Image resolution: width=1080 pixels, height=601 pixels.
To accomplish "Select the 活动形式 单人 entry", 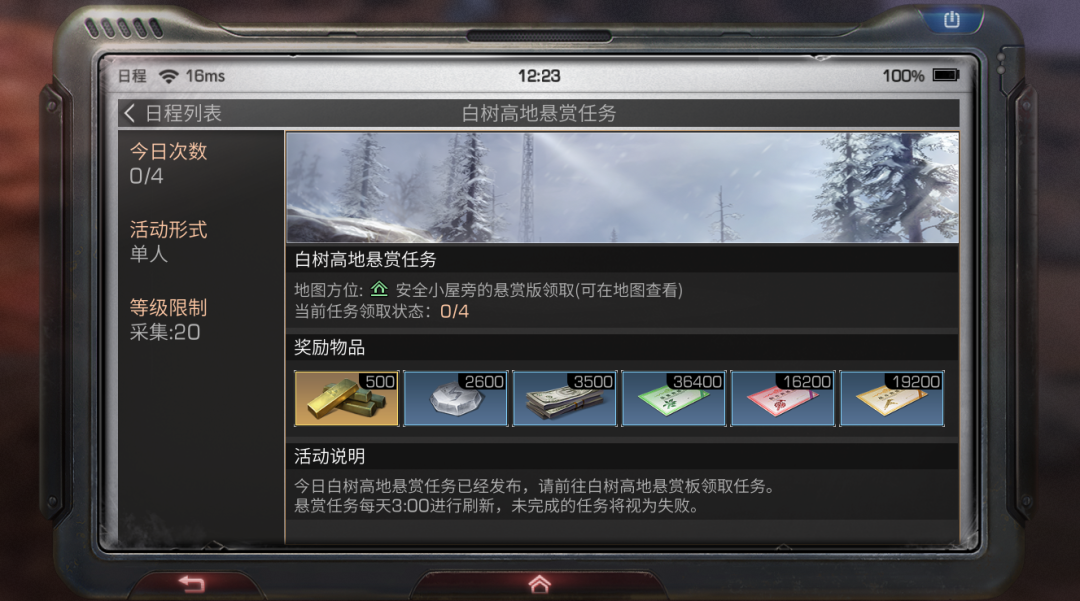I will pyautogui.click(x=169, y=242).
